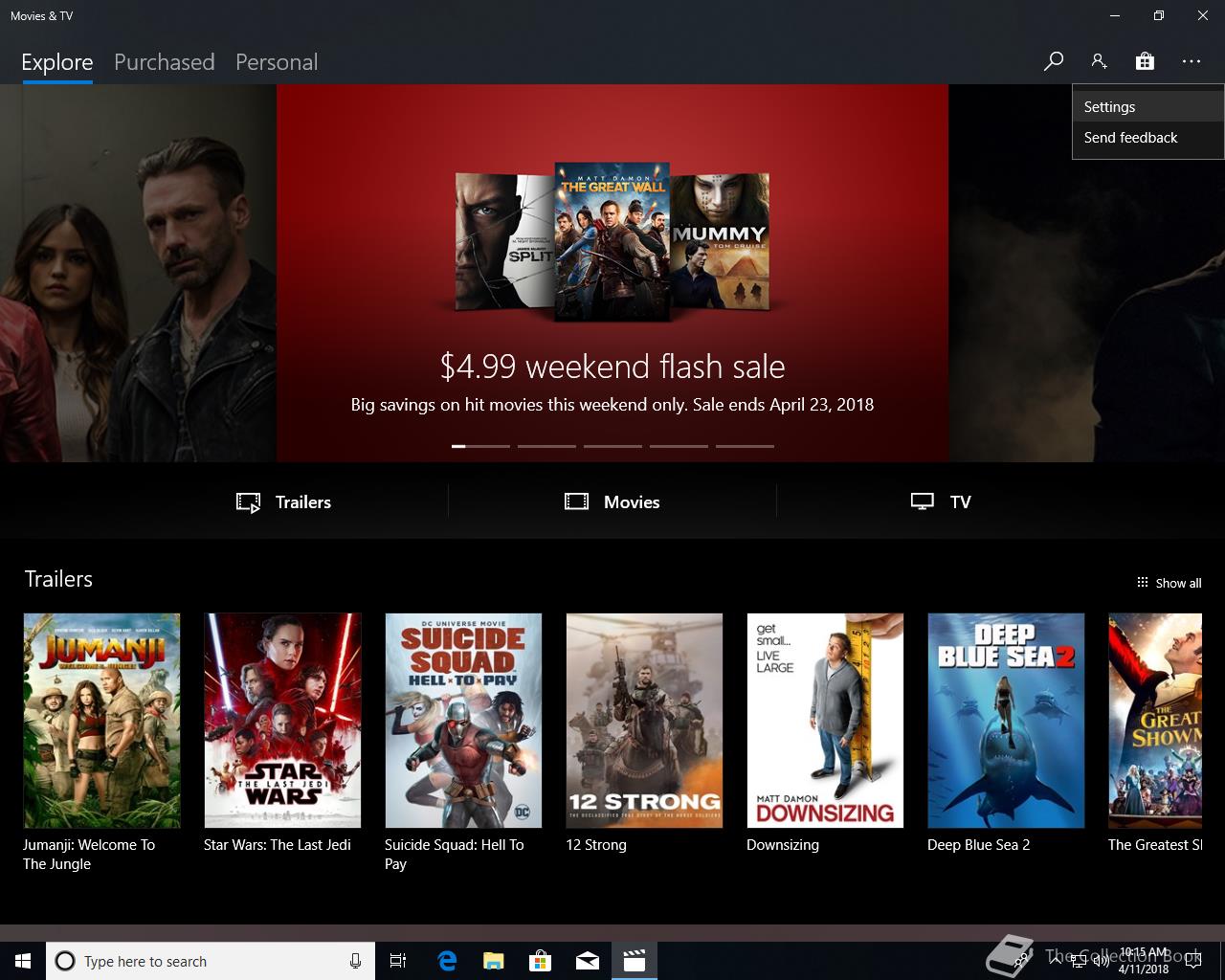Open the TV category button
Viewport: 1225px width, 980px height.
click(x=941, y=501)
